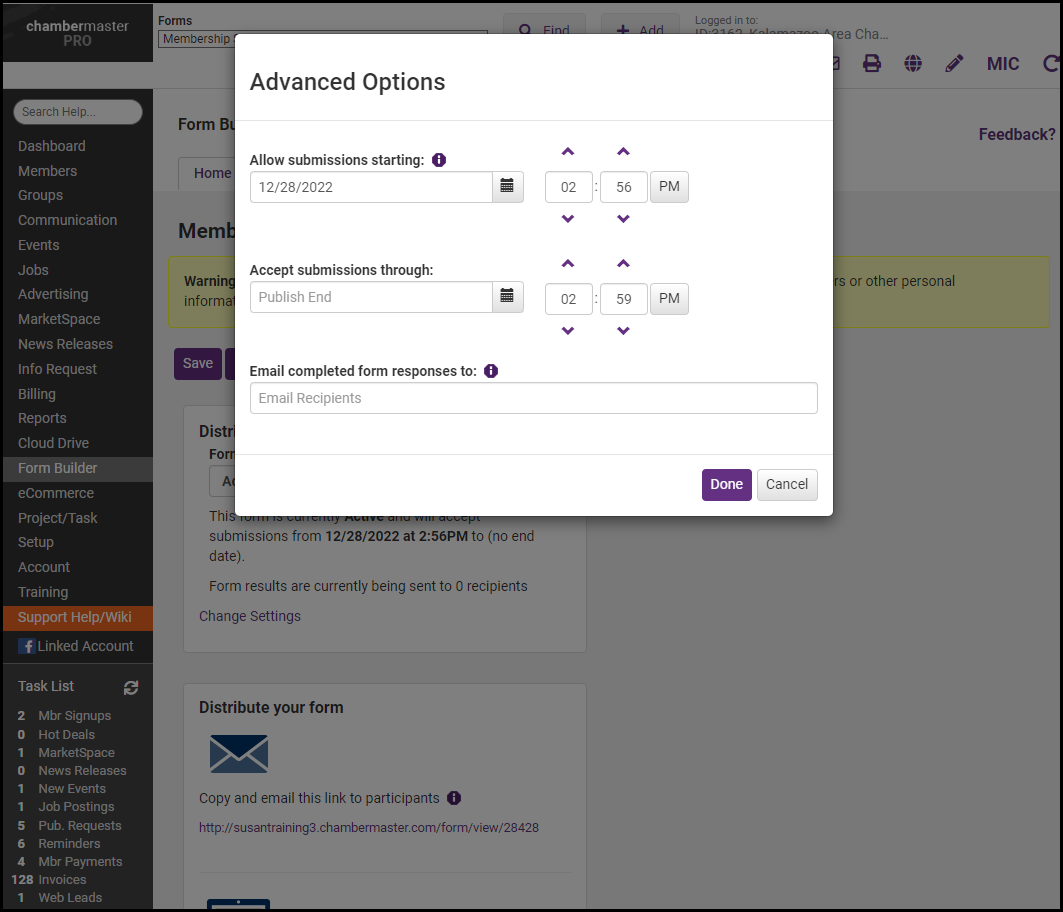Viewport: 1063px width, 912px height.
Task: Decrease the end time hour
Action: (568, 331)
